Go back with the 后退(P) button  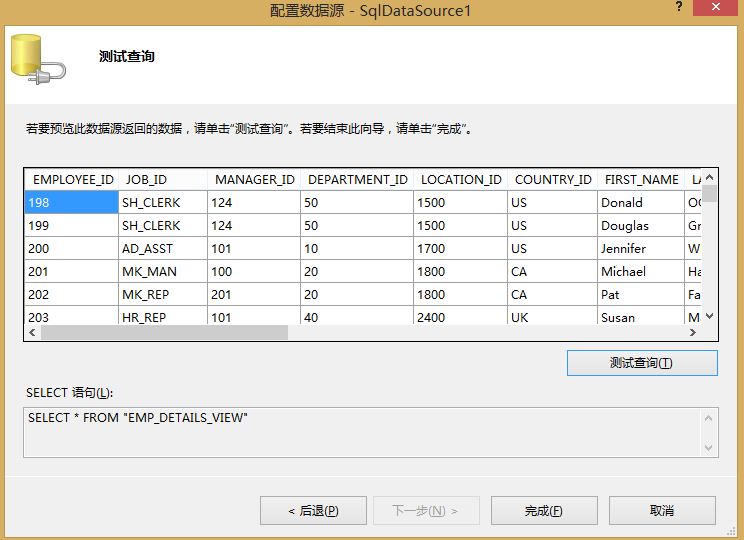click(313, 510)
